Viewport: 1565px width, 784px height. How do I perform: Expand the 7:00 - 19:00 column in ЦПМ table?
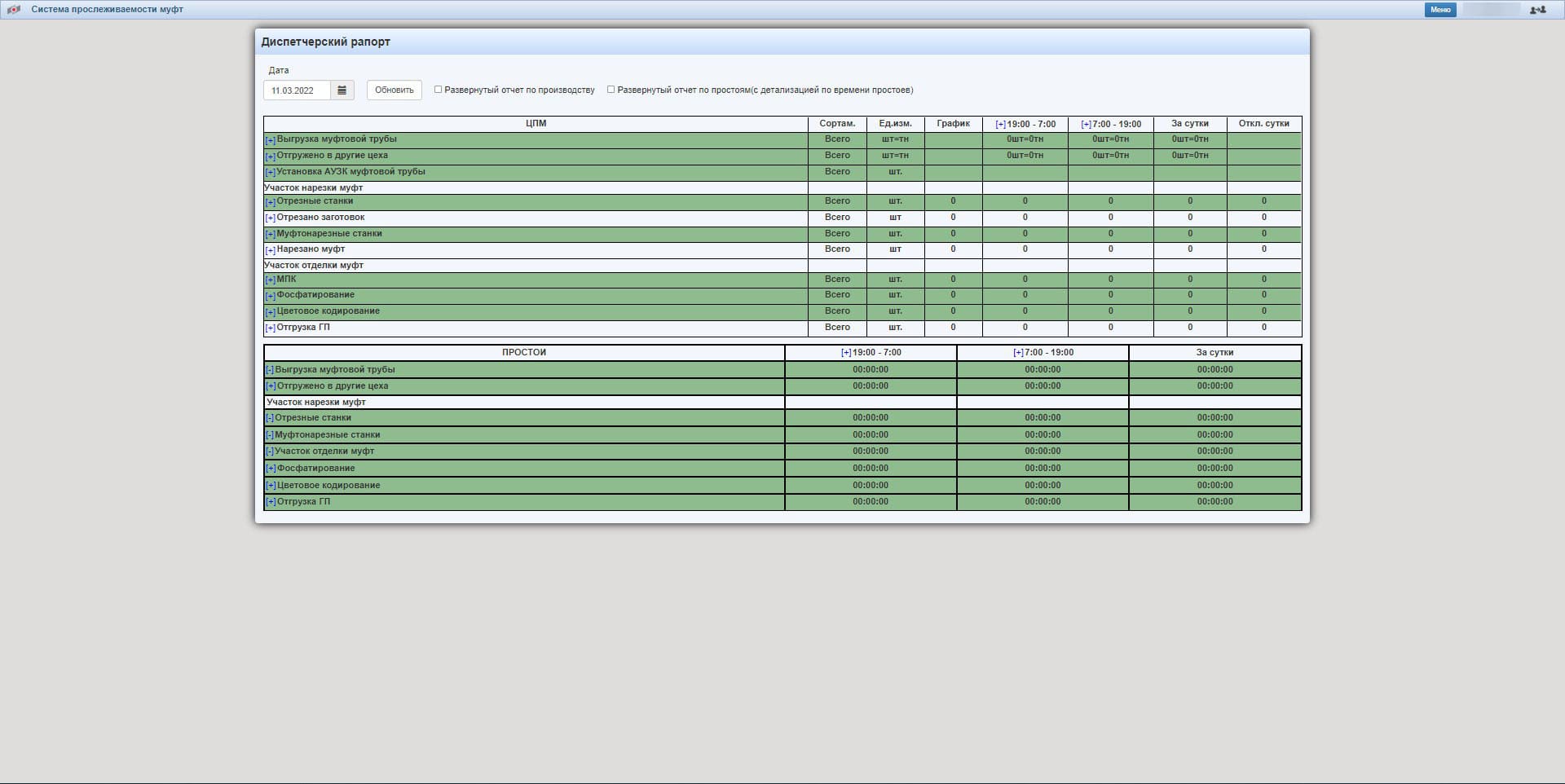click(1086, 125)
